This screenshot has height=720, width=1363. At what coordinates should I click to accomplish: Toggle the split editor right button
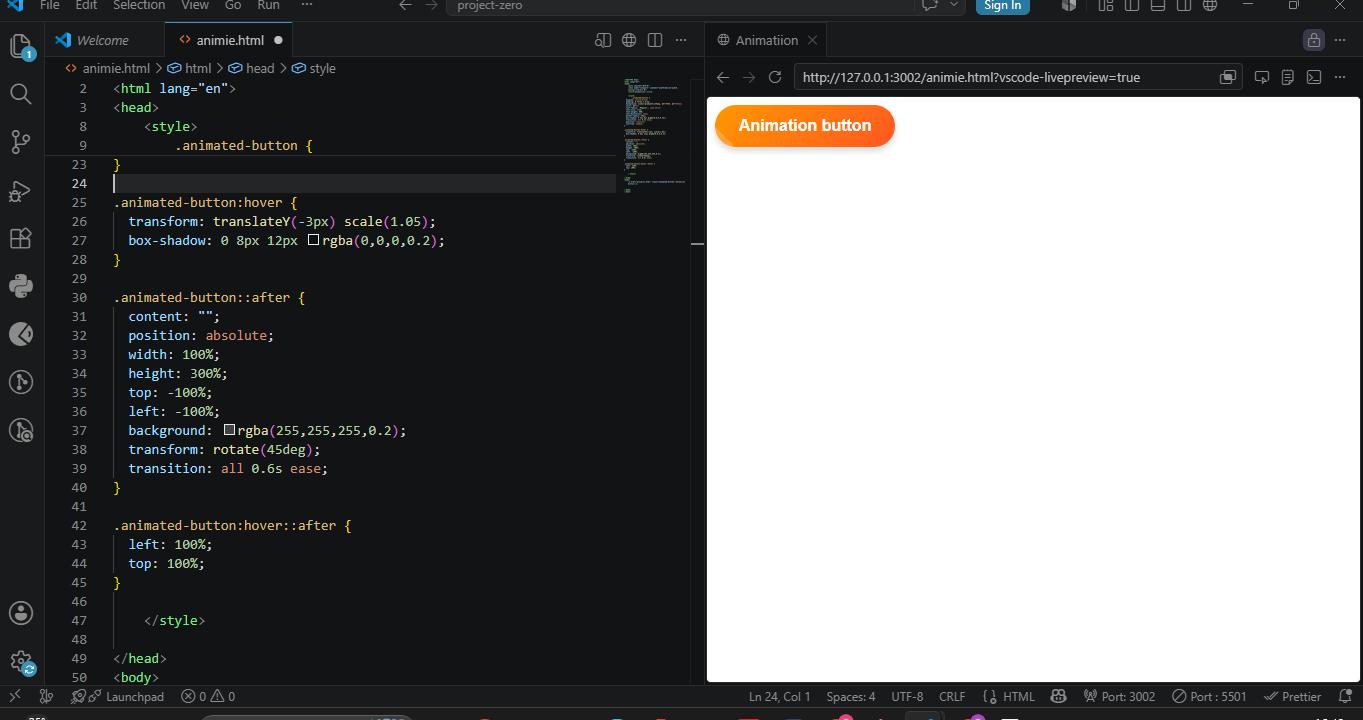(655, 40)
